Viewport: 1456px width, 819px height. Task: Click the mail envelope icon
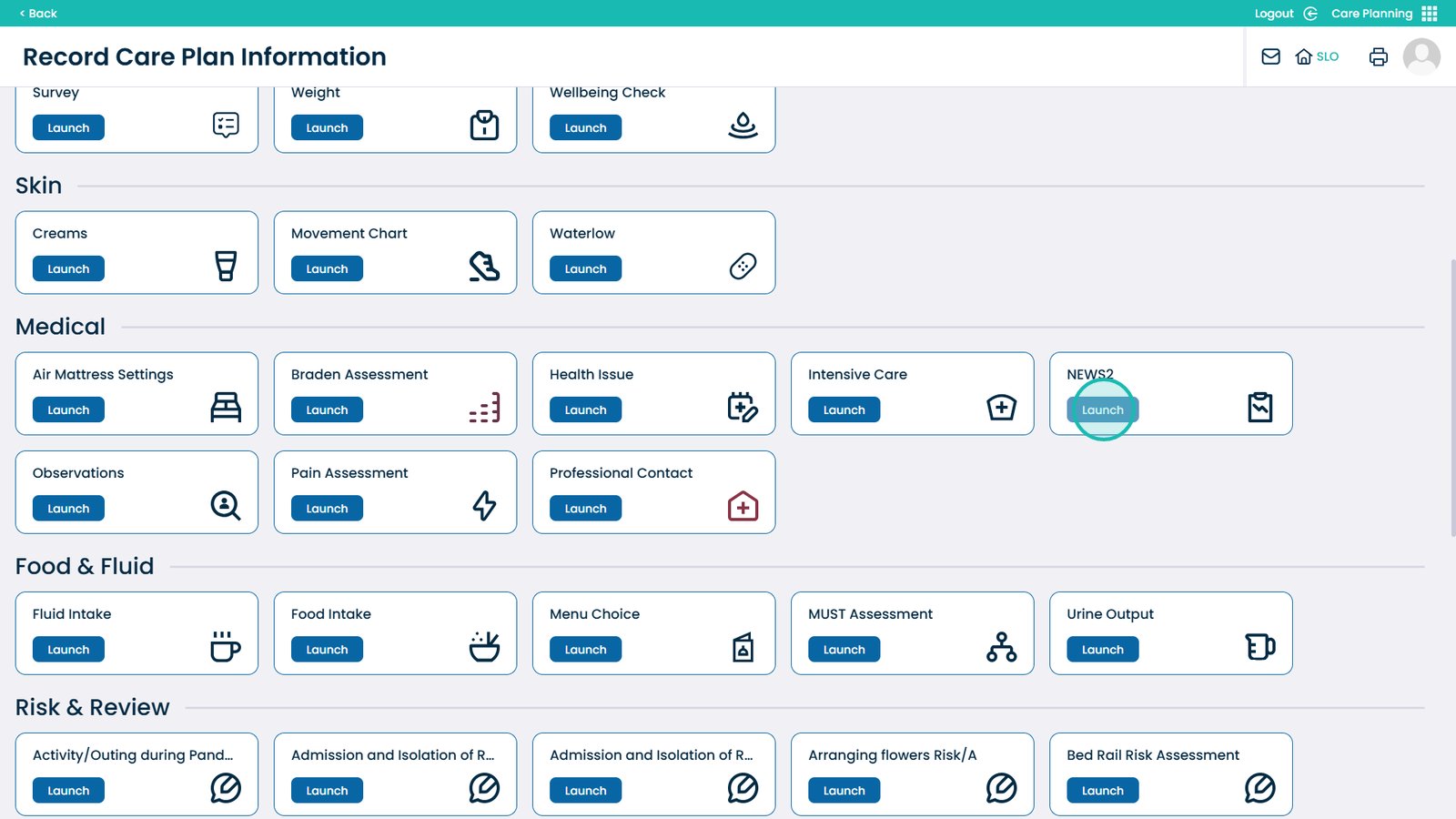tap(1270, 56)
